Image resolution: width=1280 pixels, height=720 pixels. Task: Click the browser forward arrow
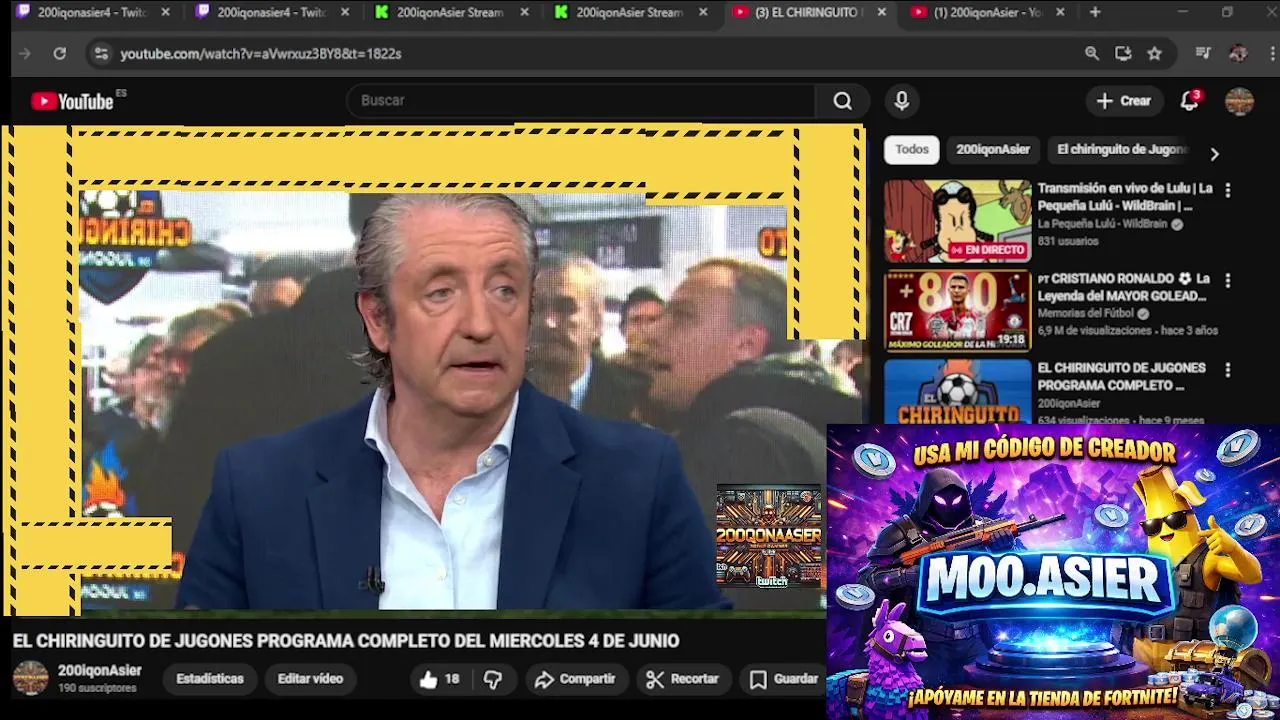[x=25, y=53]
